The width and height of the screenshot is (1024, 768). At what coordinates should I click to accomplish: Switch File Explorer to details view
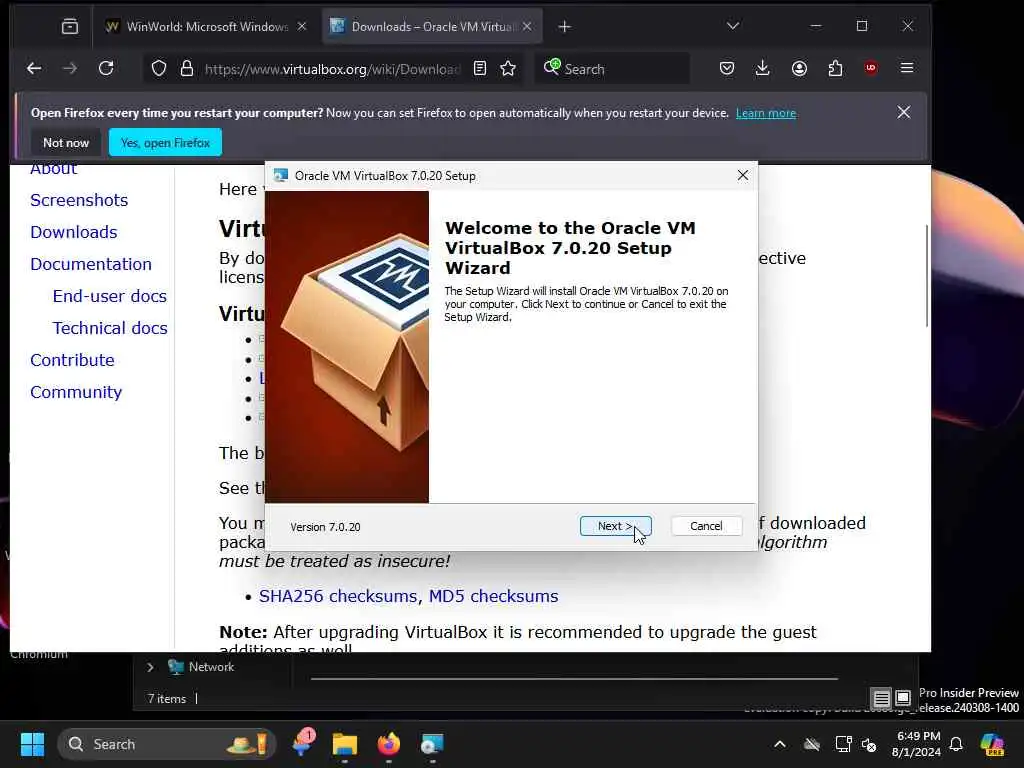[882, 698]
